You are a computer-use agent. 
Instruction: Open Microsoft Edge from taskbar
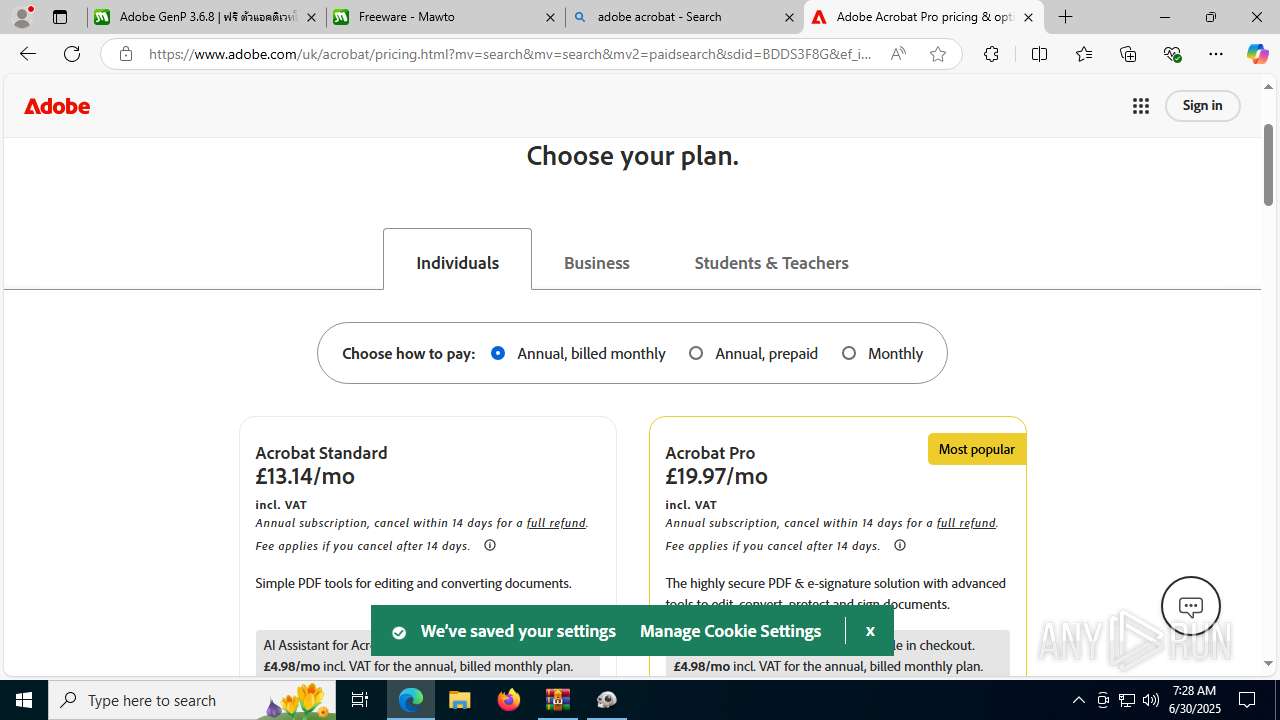tap(411, 700)
